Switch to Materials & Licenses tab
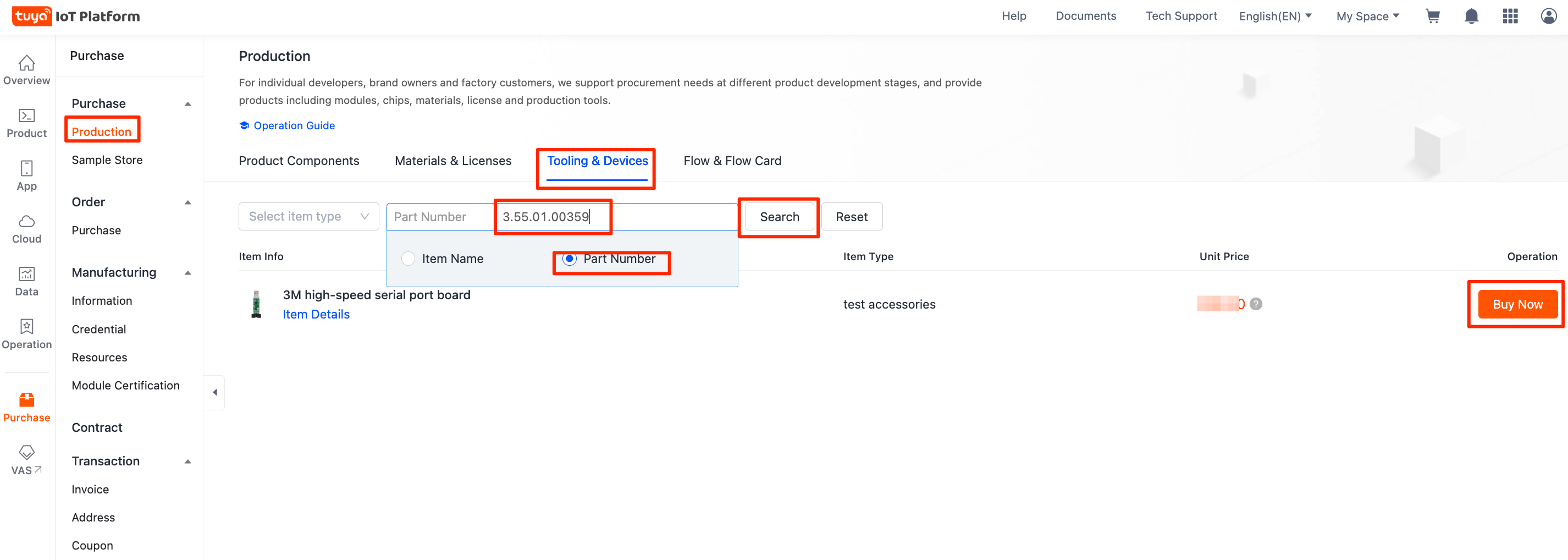The height and width of the screenshot is (560, 1568). (x=453, y=161)
